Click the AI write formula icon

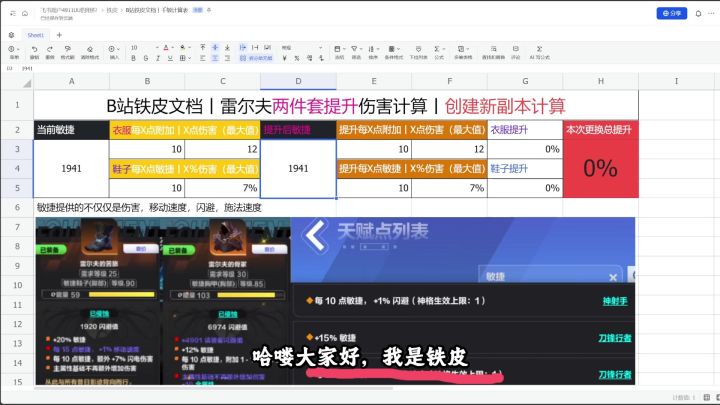540,51
